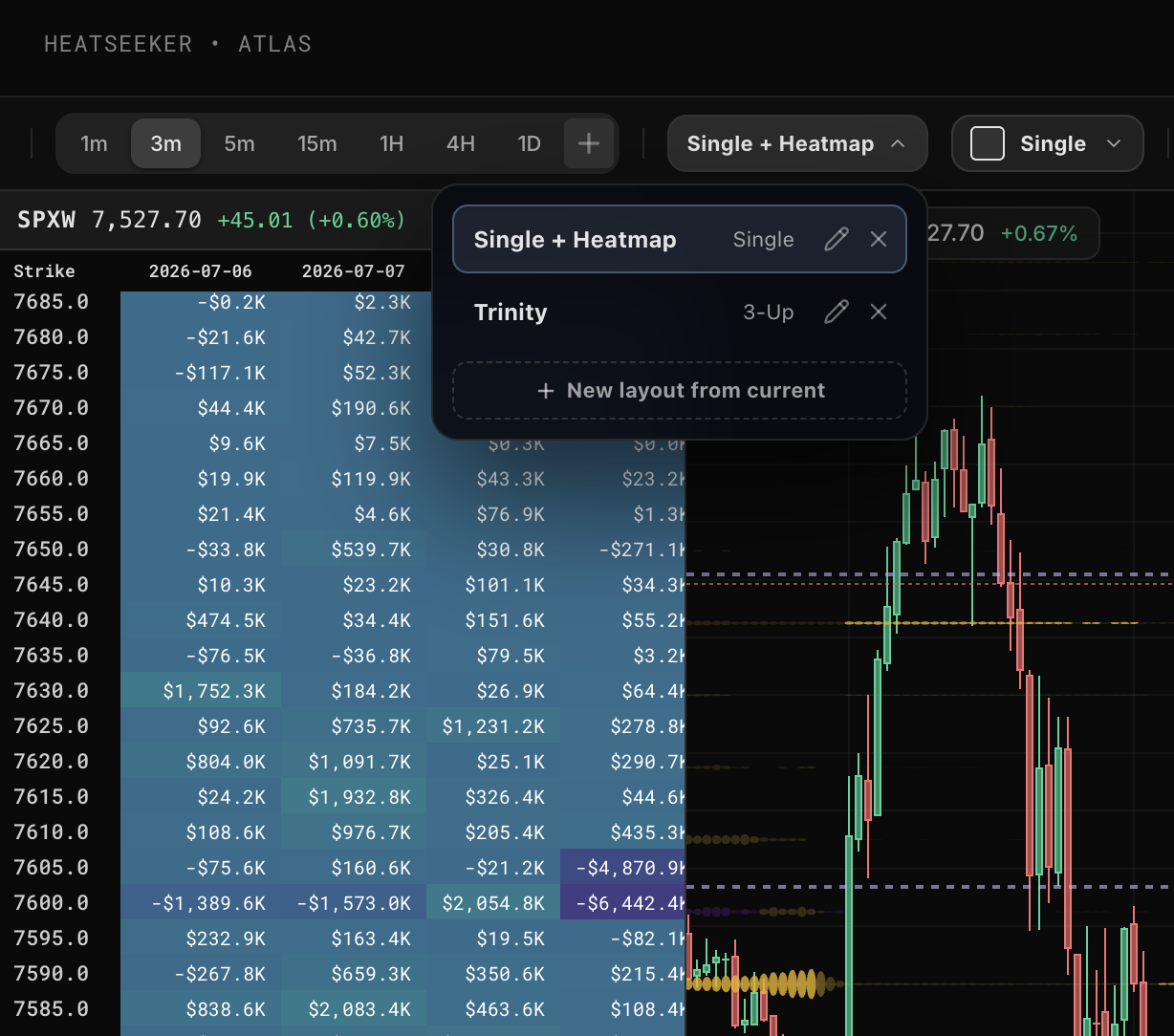The image size is (1174, 1036).
Task: Click the $1,091.7K heatmap cell
Action: click(x=354, y=761)
